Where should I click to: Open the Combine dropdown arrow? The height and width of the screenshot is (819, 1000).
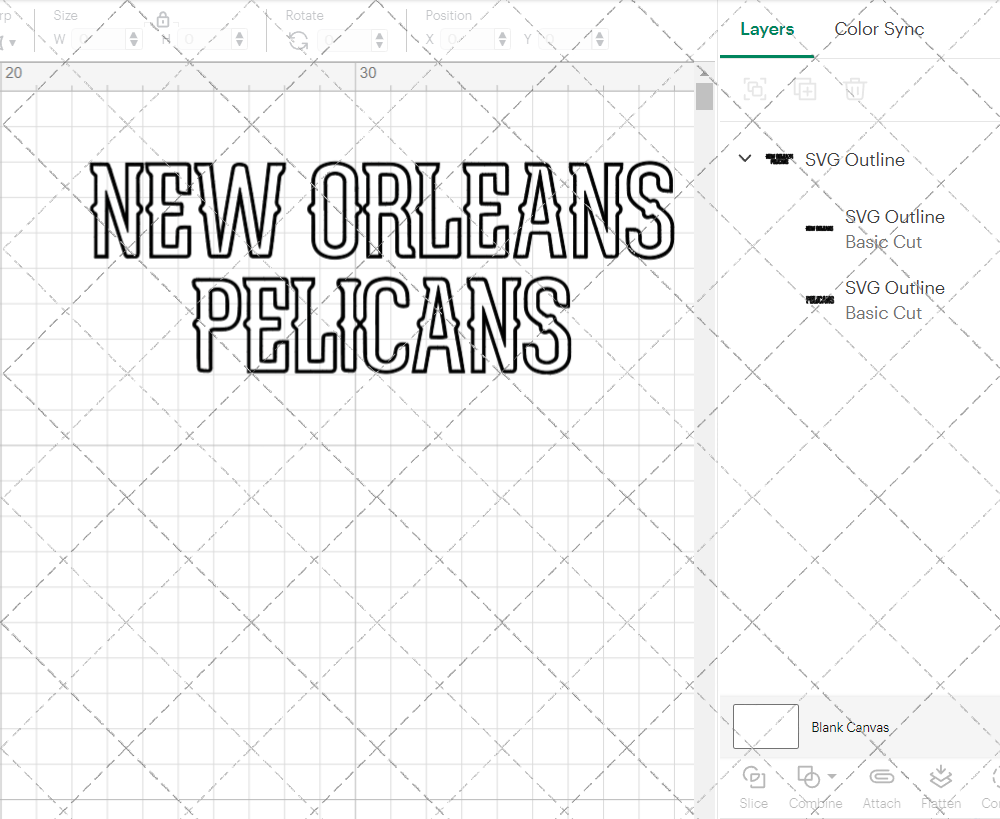(x=832, y=776)
